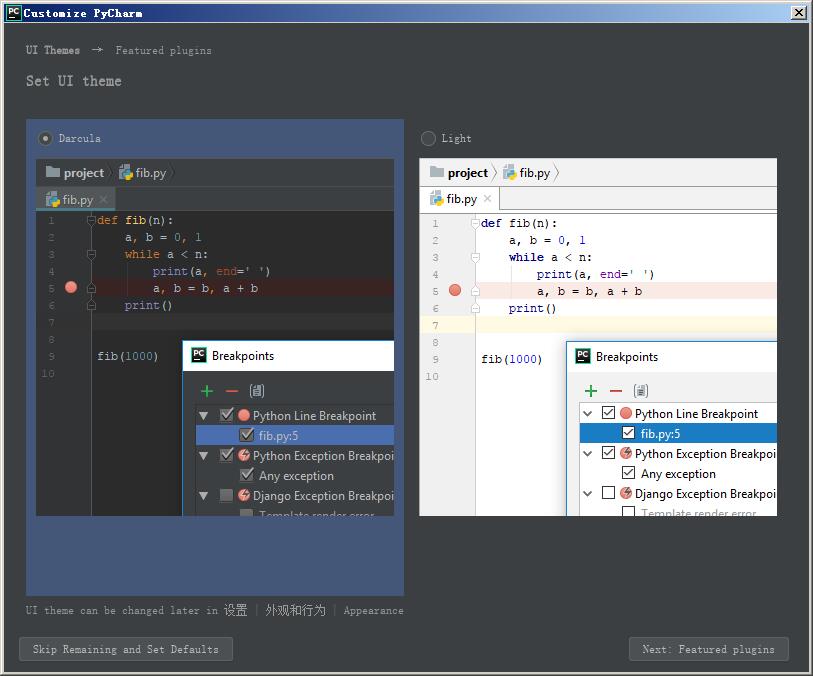Click line 5 breakpoint dot in Light editor
The height and width of the screenshot is (676, 813).
click(x=455, y=290)
